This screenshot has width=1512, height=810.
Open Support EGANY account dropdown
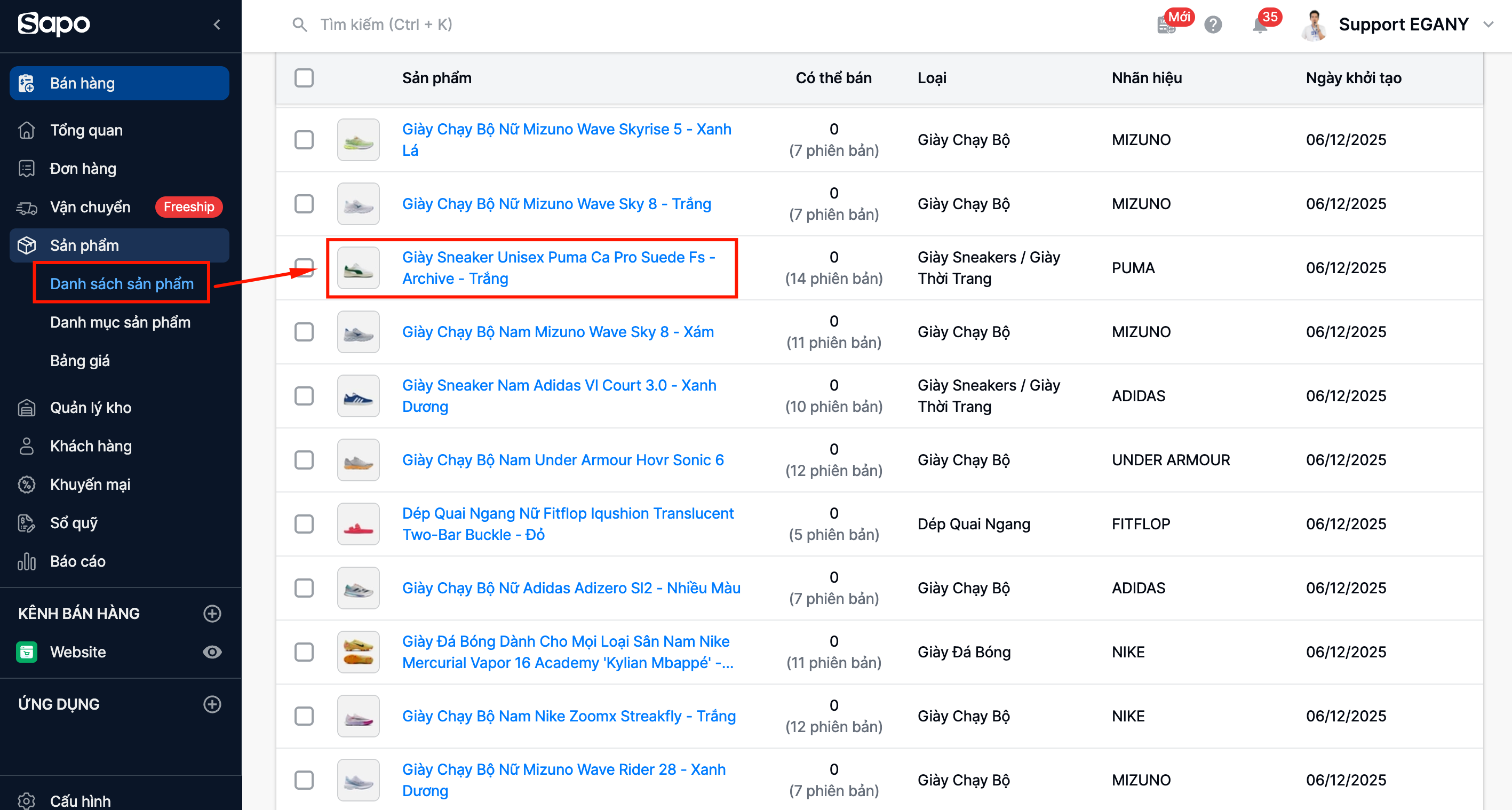(1403, 25)
